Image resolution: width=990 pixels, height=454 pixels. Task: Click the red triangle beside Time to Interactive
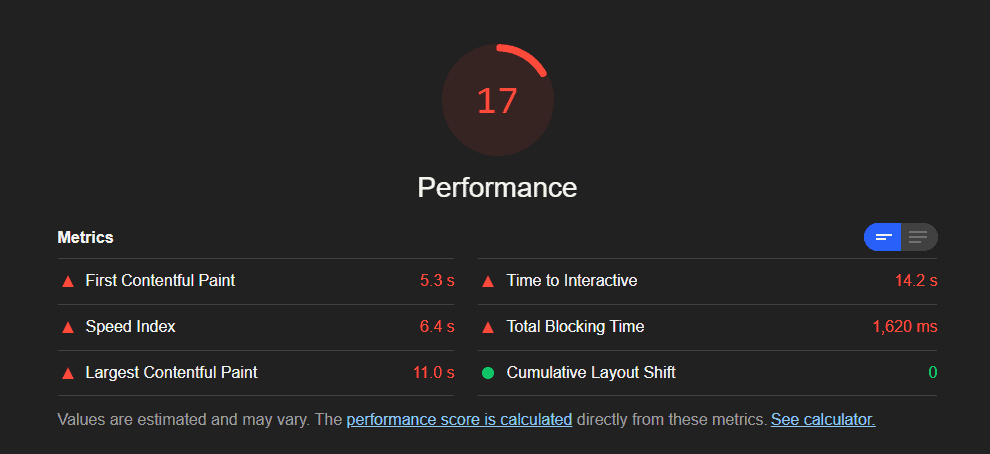tap(488, 281)
